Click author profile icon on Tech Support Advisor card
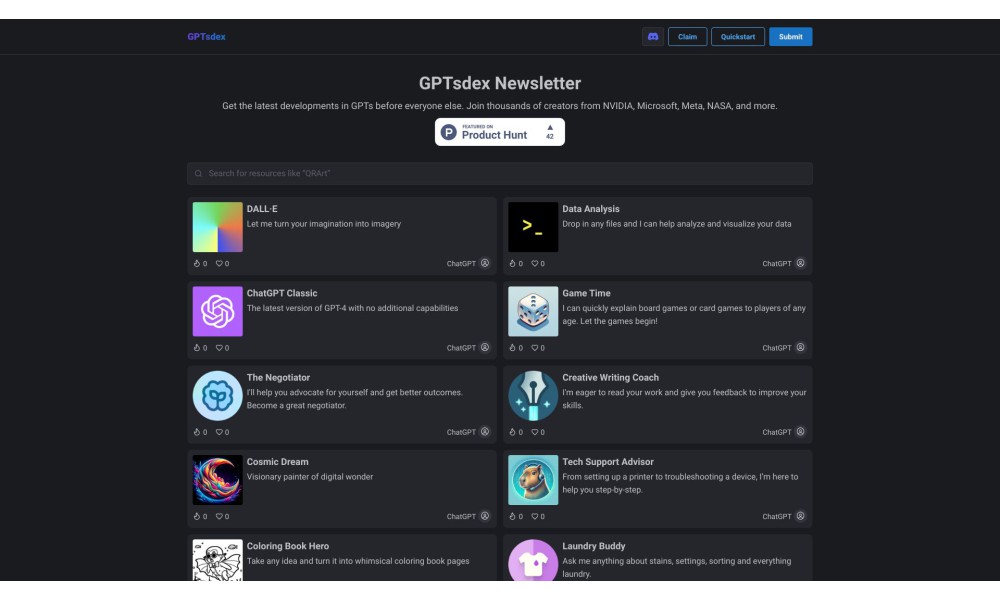Screen dimensions: 1000x600 800,515
